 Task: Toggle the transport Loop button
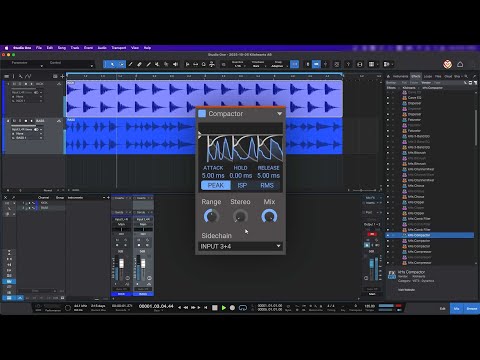(243, 308)
